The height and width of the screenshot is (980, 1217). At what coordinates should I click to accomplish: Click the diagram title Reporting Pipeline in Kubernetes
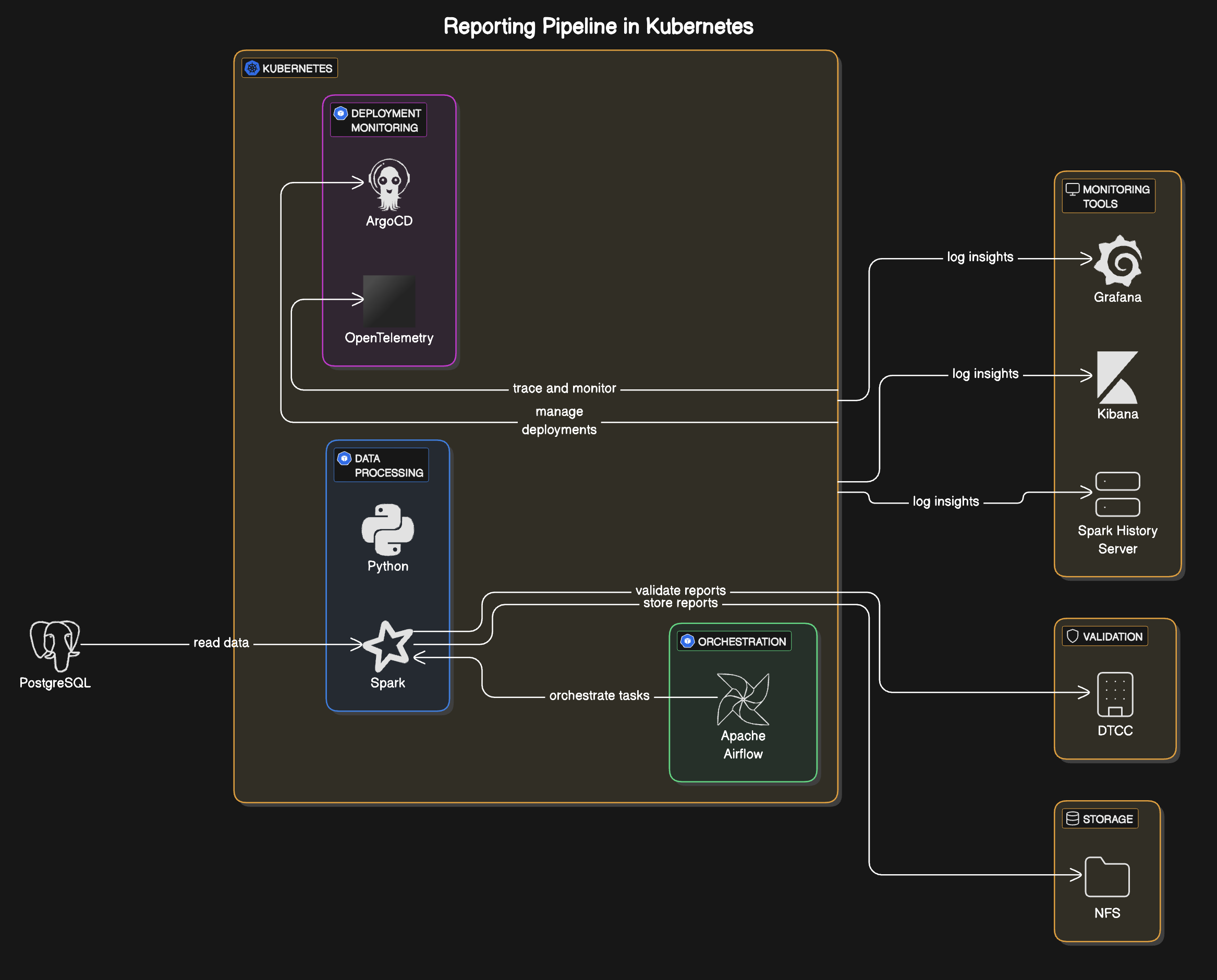598,27
